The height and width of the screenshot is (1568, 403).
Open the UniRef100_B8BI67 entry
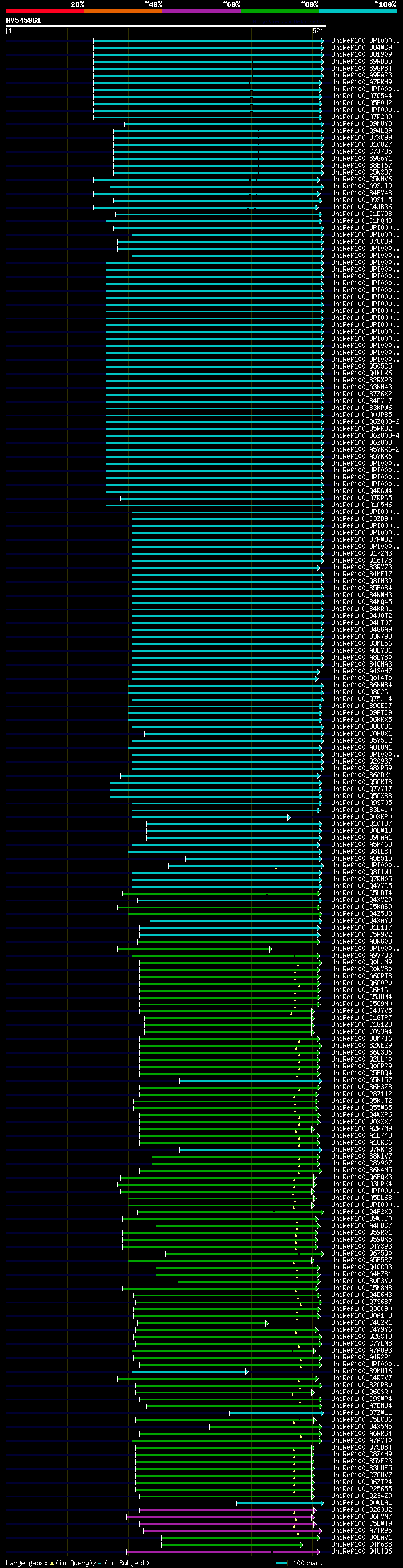coord(361,165)
